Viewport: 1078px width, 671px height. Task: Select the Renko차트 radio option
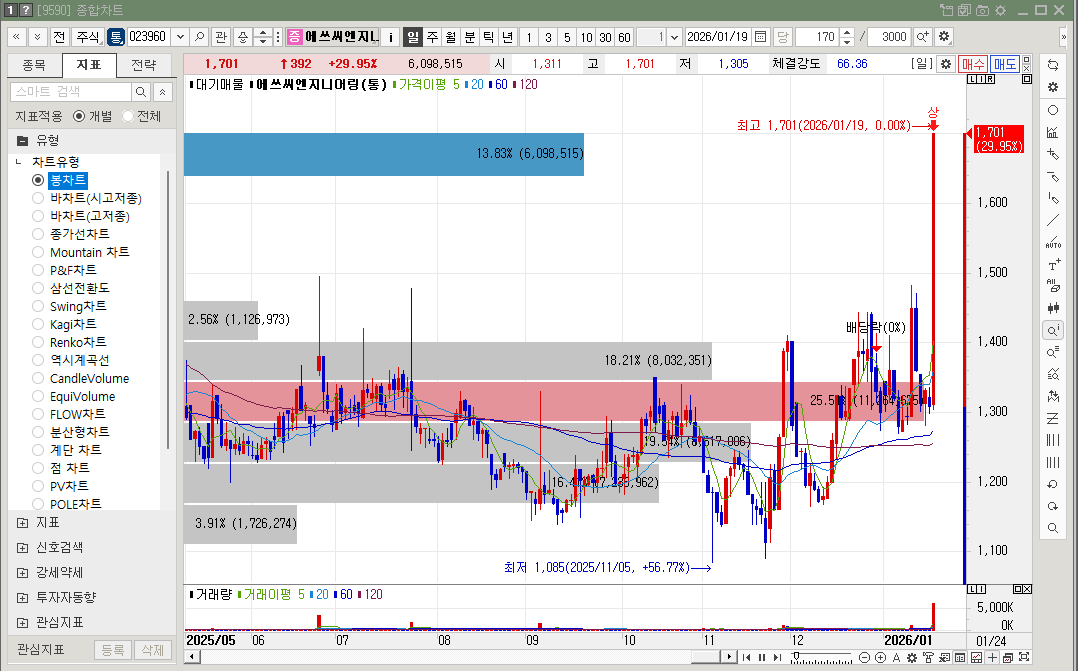[38, 342]
